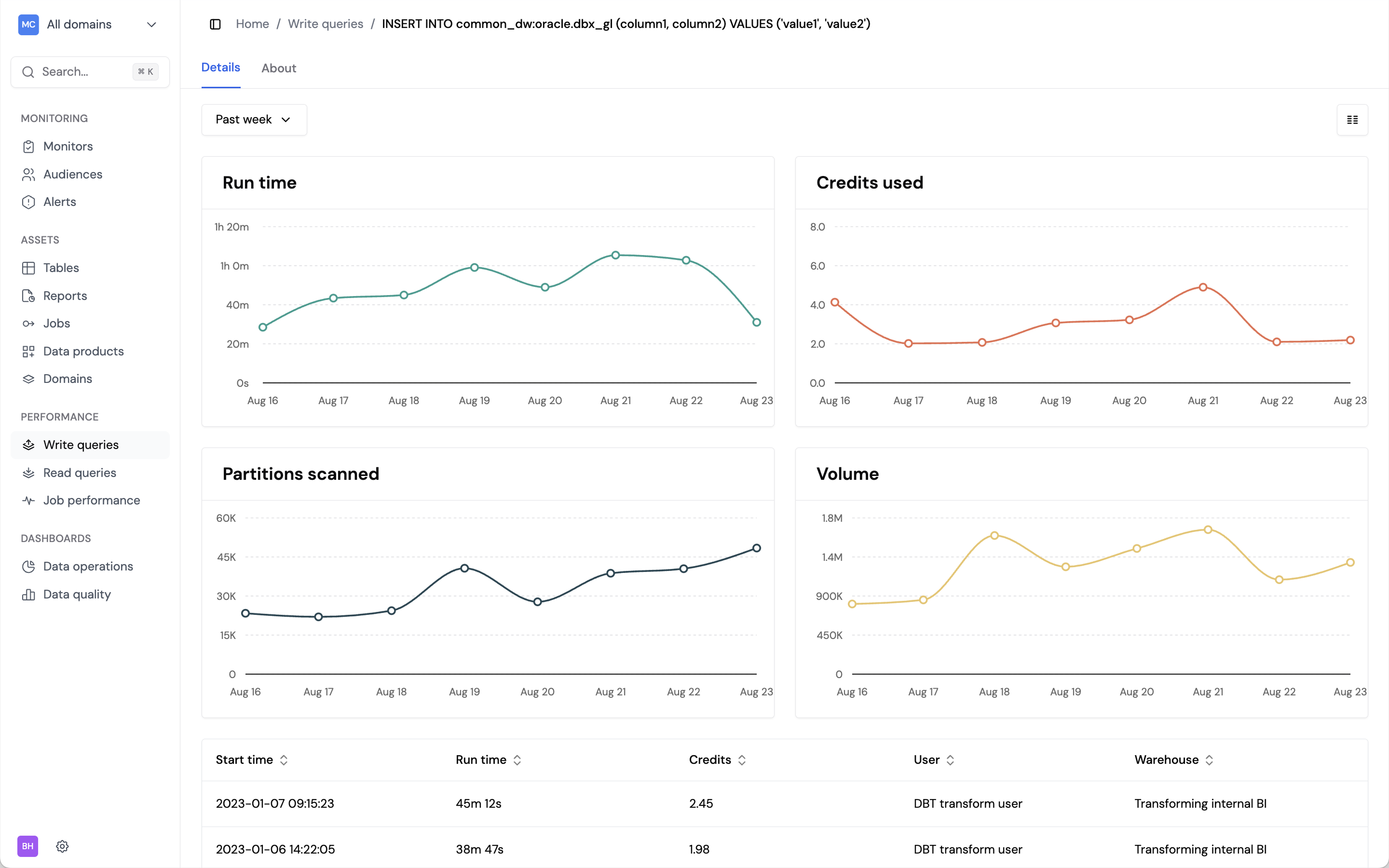1389x868 pixels.
Task: Toggle sorting on the Start time column
Action: (284, 759)
